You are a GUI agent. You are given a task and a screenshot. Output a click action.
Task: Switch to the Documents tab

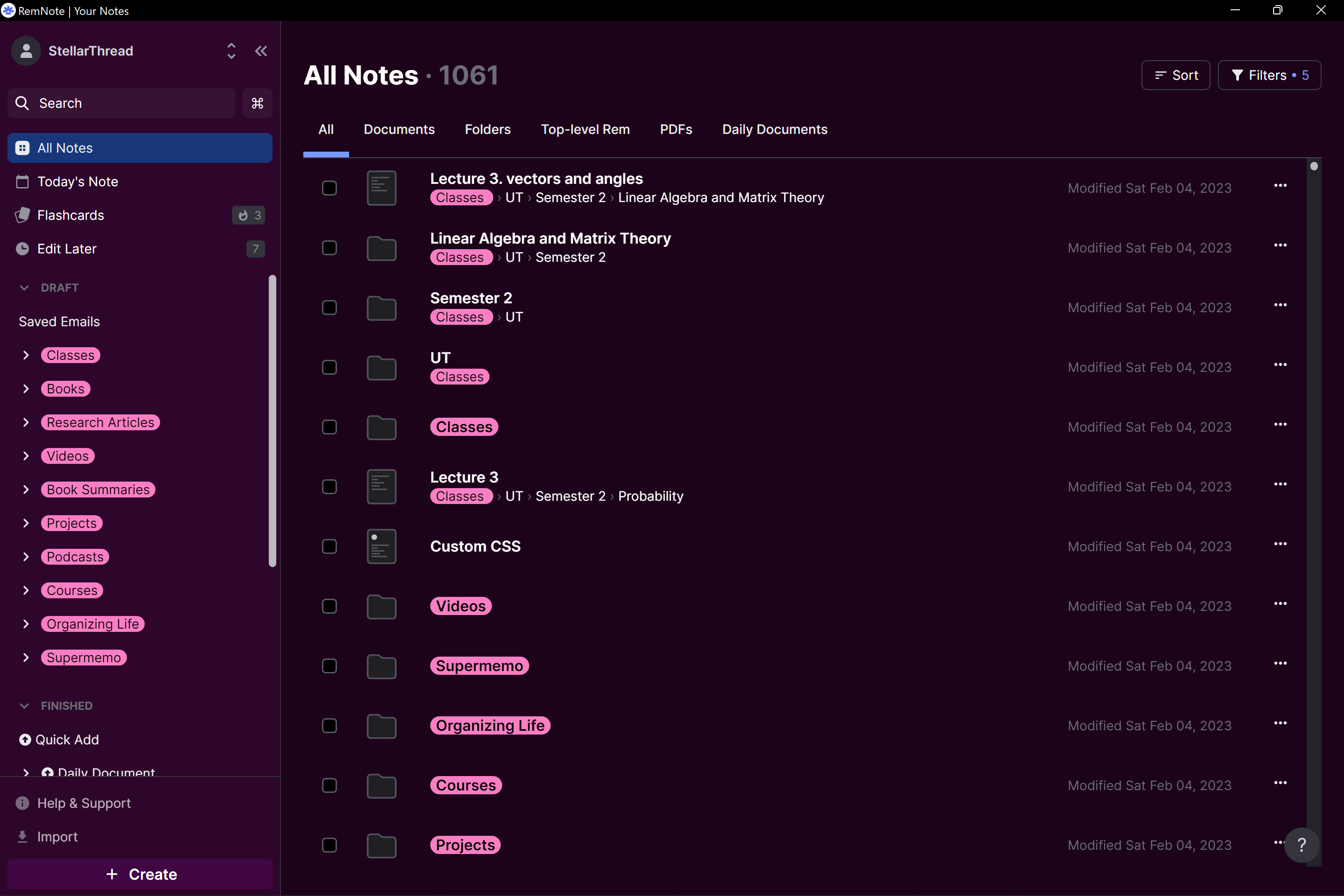point(399,130)
